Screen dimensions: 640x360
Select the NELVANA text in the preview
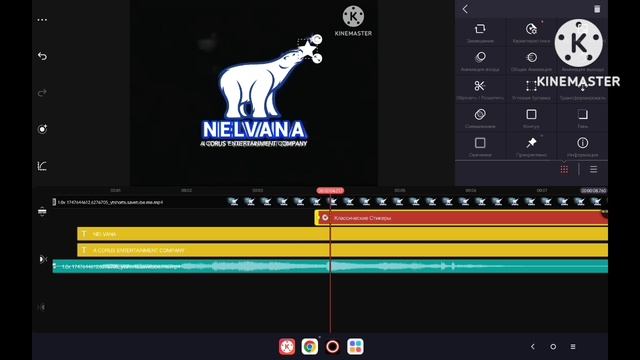coord(254,130)
